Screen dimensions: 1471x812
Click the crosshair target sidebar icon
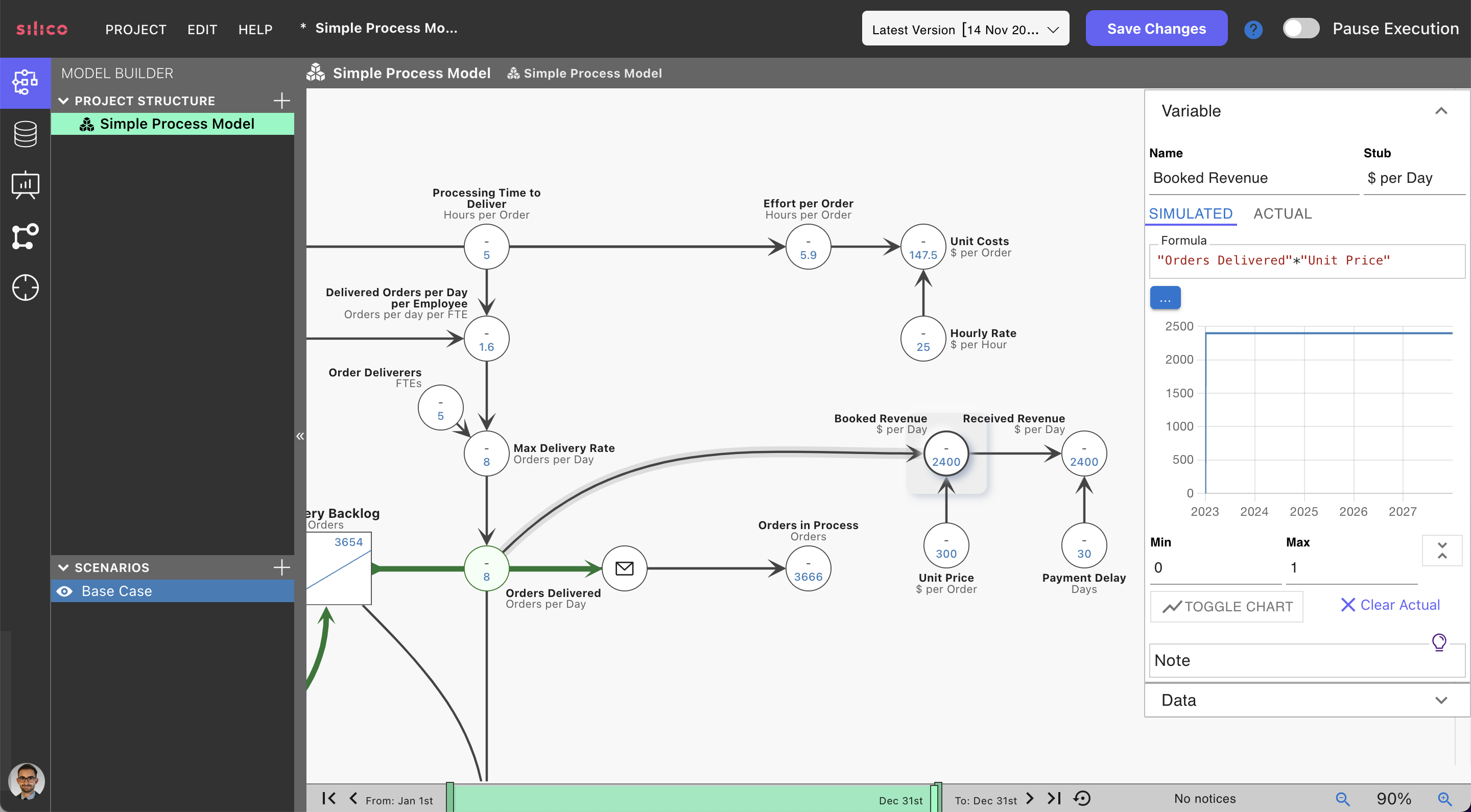25,287
